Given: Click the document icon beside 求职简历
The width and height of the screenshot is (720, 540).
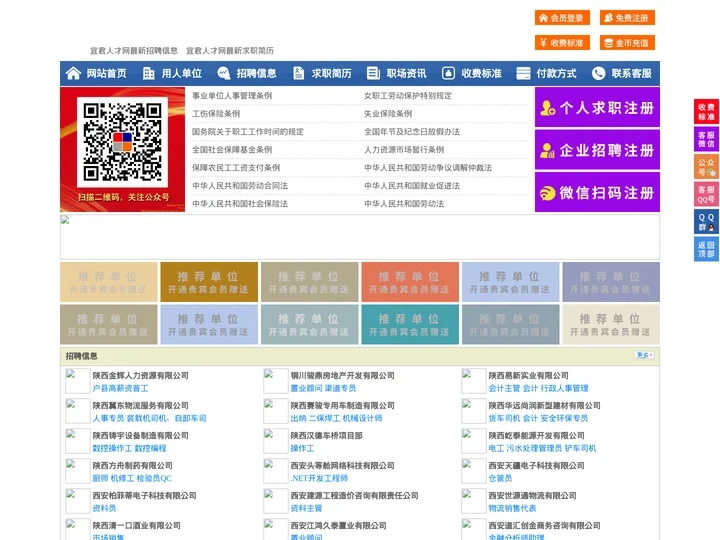Looking at the screenshot, I should [x=298, y=73].
